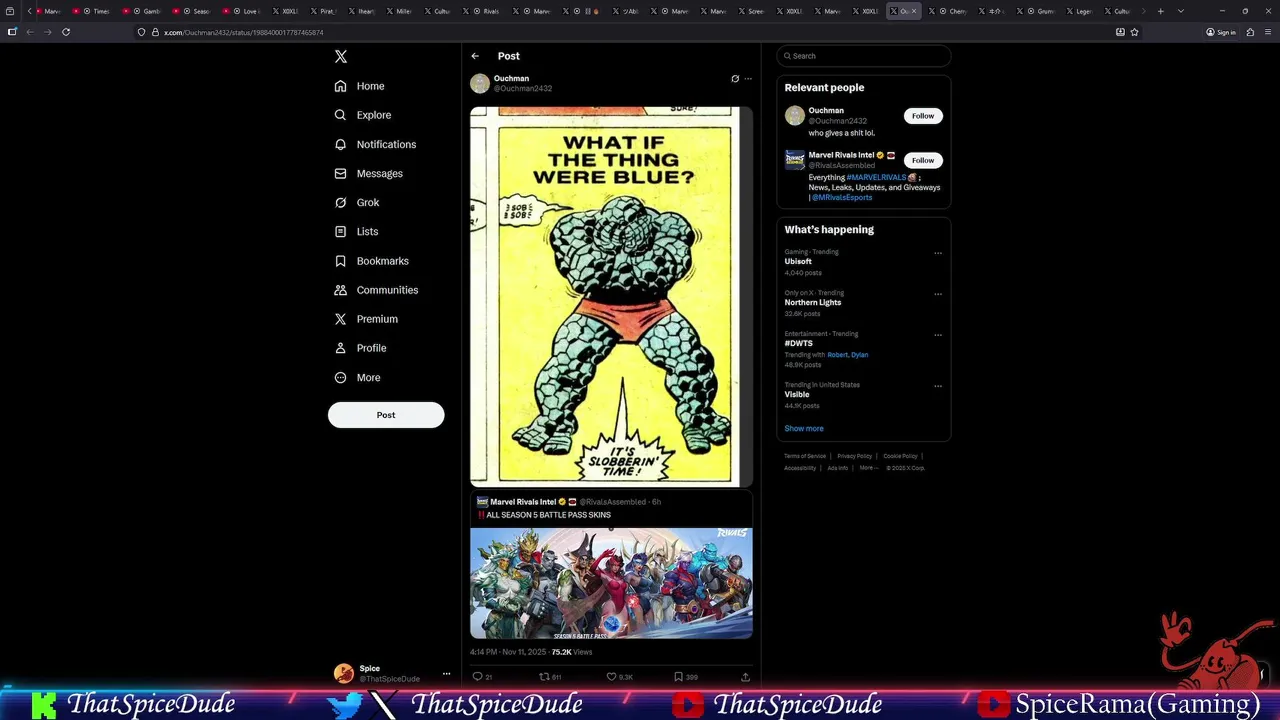Open the Notifications bell icon
Screen dimensions: 1280x720
341,144
